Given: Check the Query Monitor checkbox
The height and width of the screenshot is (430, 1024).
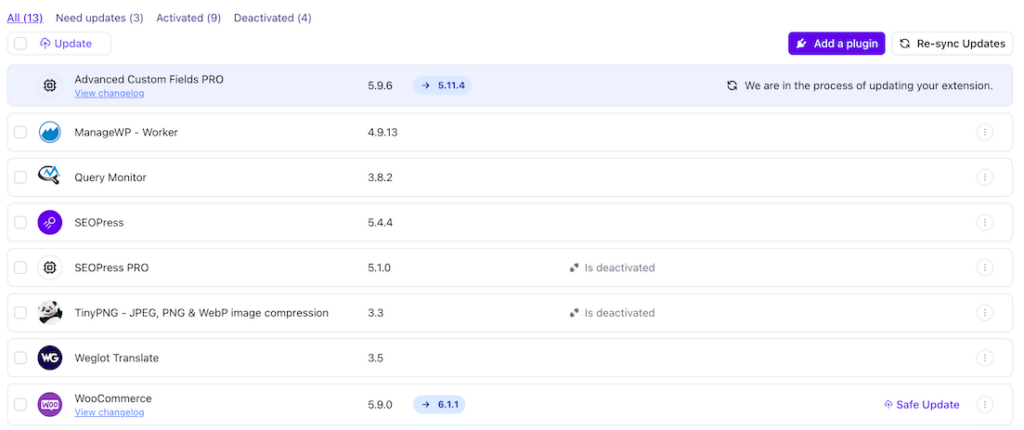Looking at the screenshot, I should point(21,177).
